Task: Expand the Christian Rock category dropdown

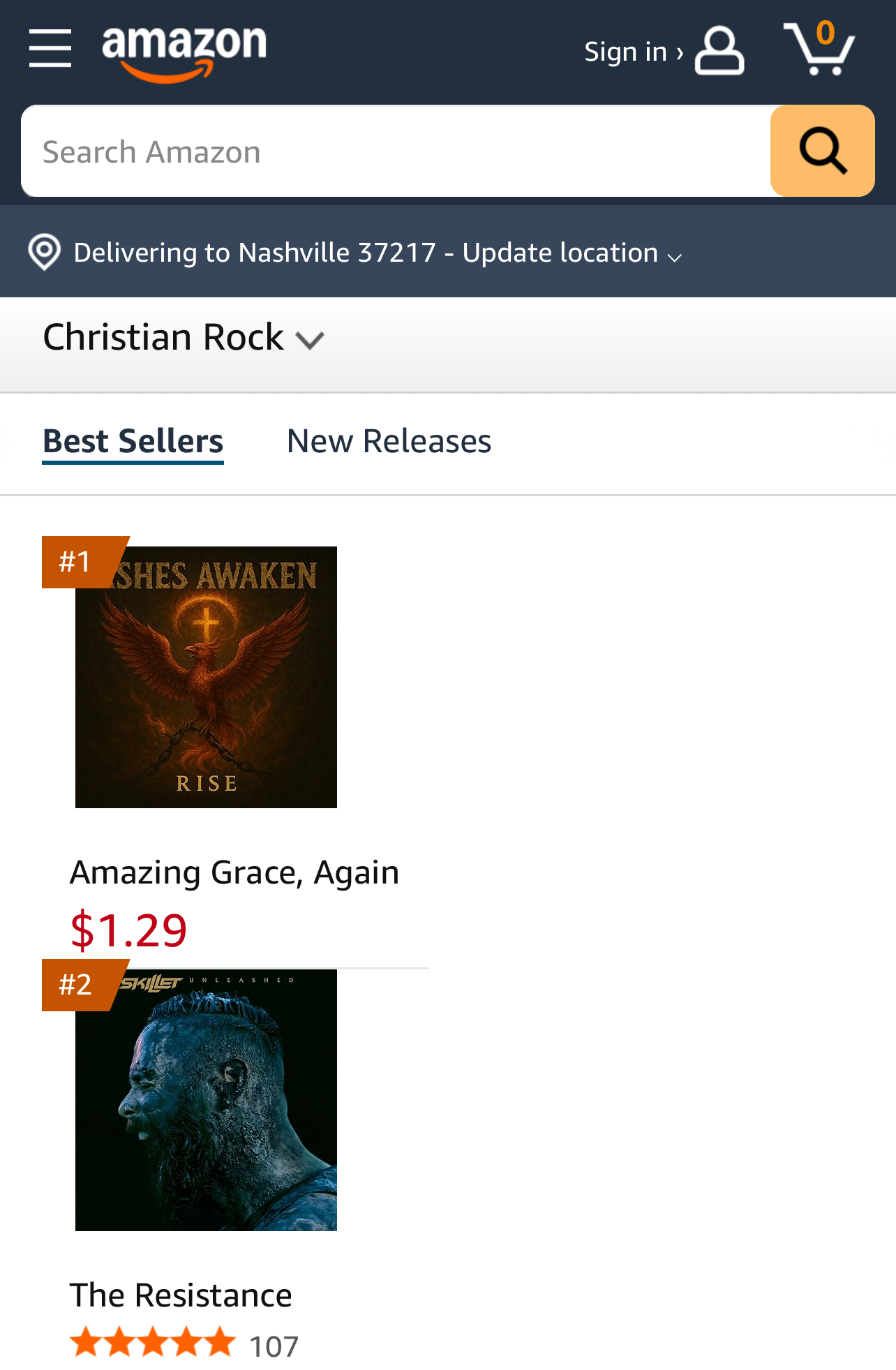Action: pos(184,338)
